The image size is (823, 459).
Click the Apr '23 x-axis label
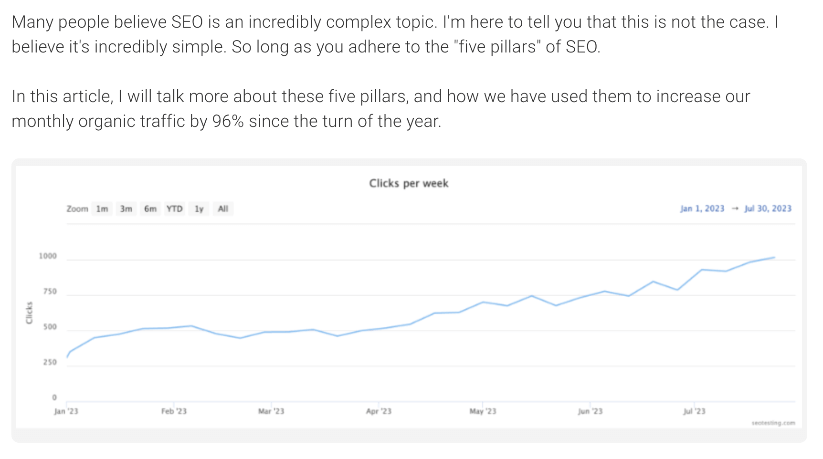(x=379, y=411)
